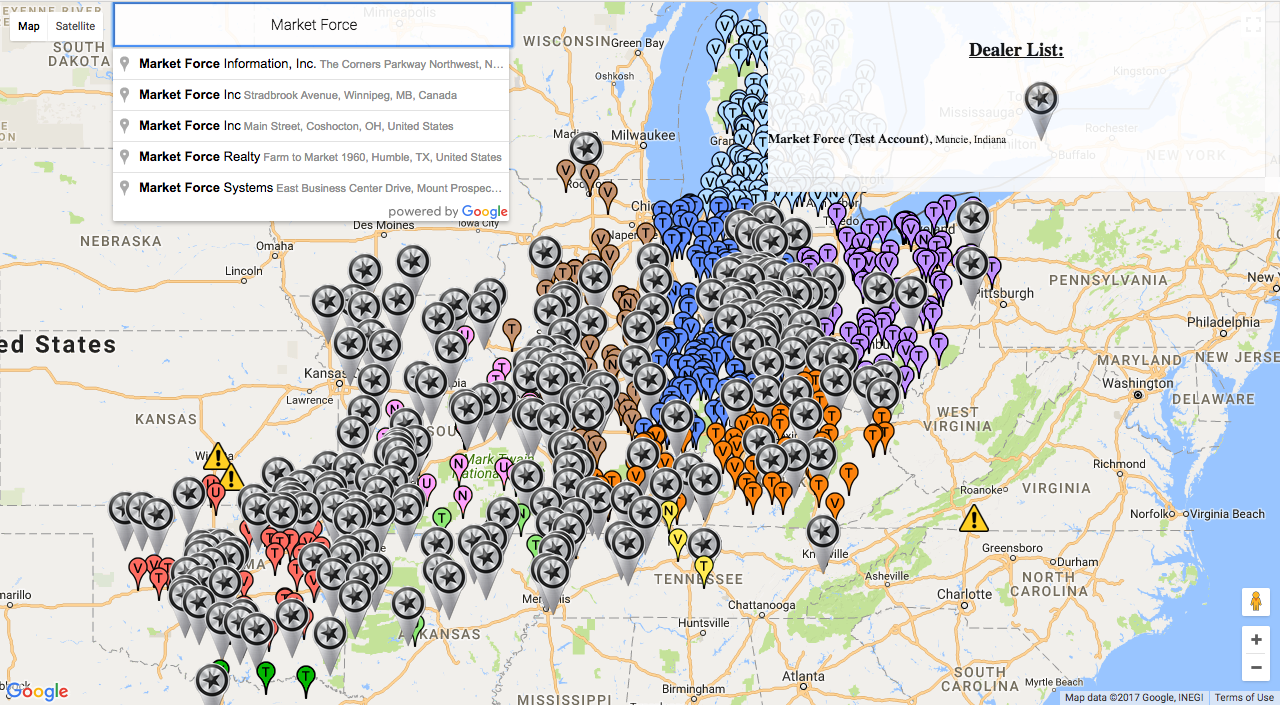Image resolution: width=1280 pixels, height=705 pixels.
Task: Select Market Force Realty in Humble, TX
Action: pos(312,157)
